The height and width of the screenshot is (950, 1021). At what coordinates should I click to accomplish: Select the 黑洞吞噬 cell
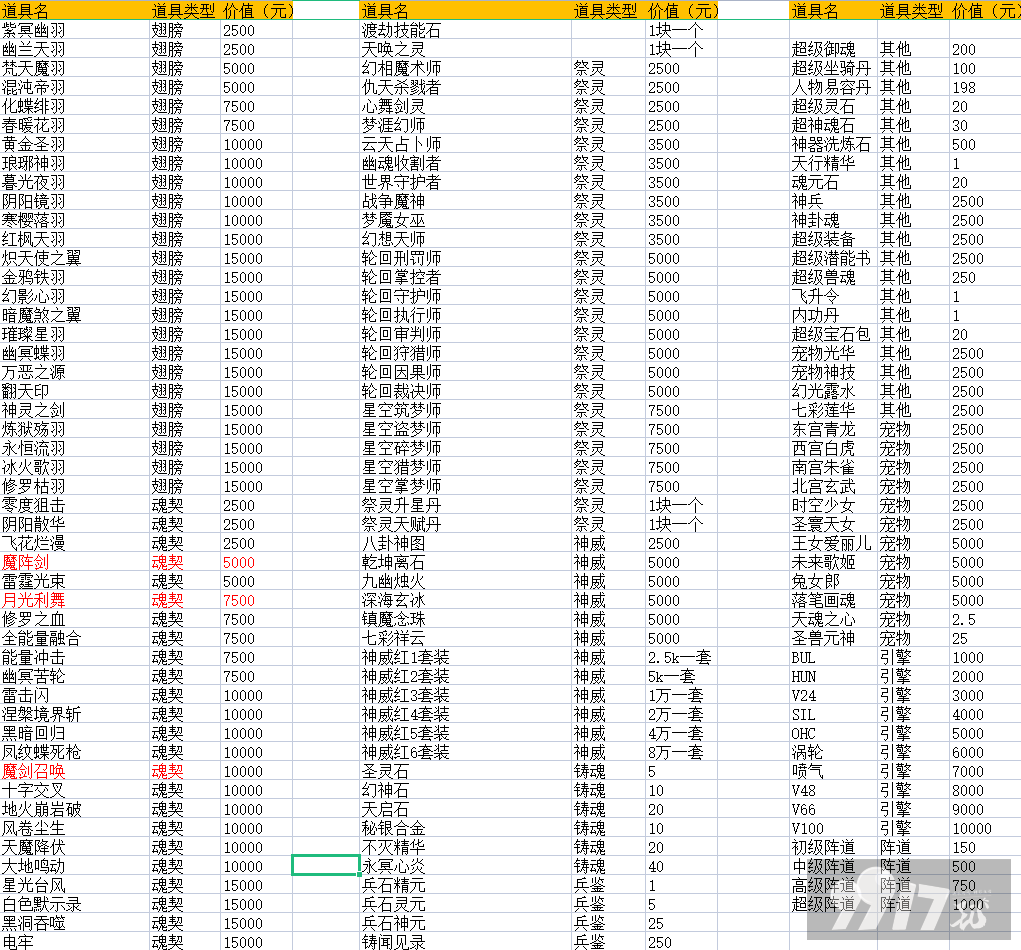[34, 923]
